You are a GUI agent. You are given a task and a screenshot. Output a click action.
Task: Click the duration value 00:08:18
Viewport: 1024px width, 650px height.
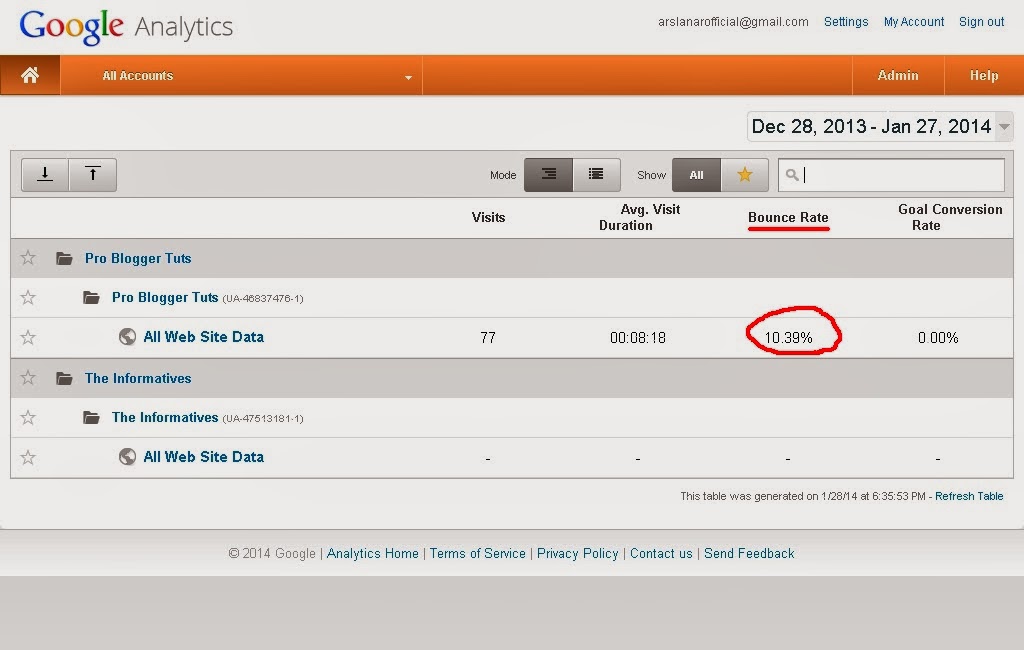click(x=637, y=338)
